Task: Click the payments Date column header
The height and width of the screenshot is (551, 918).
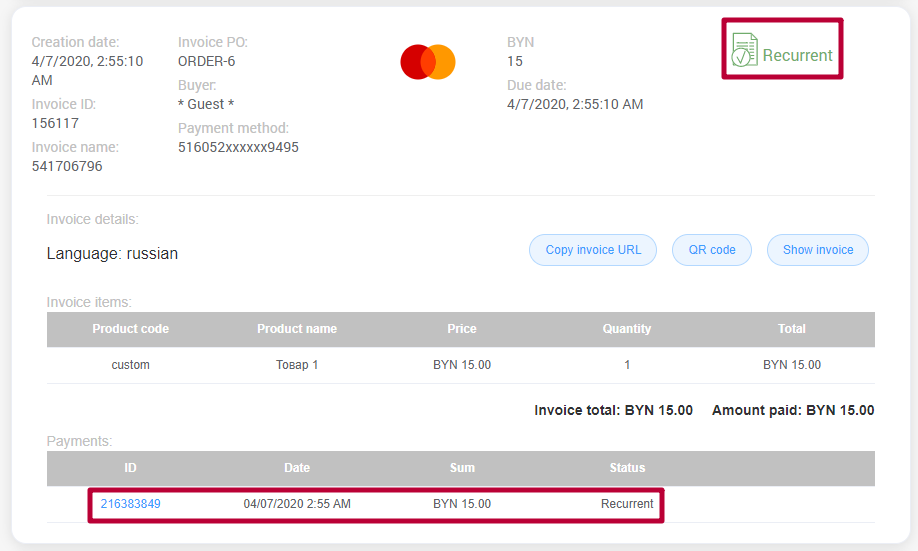Action: tap(297, 468)
